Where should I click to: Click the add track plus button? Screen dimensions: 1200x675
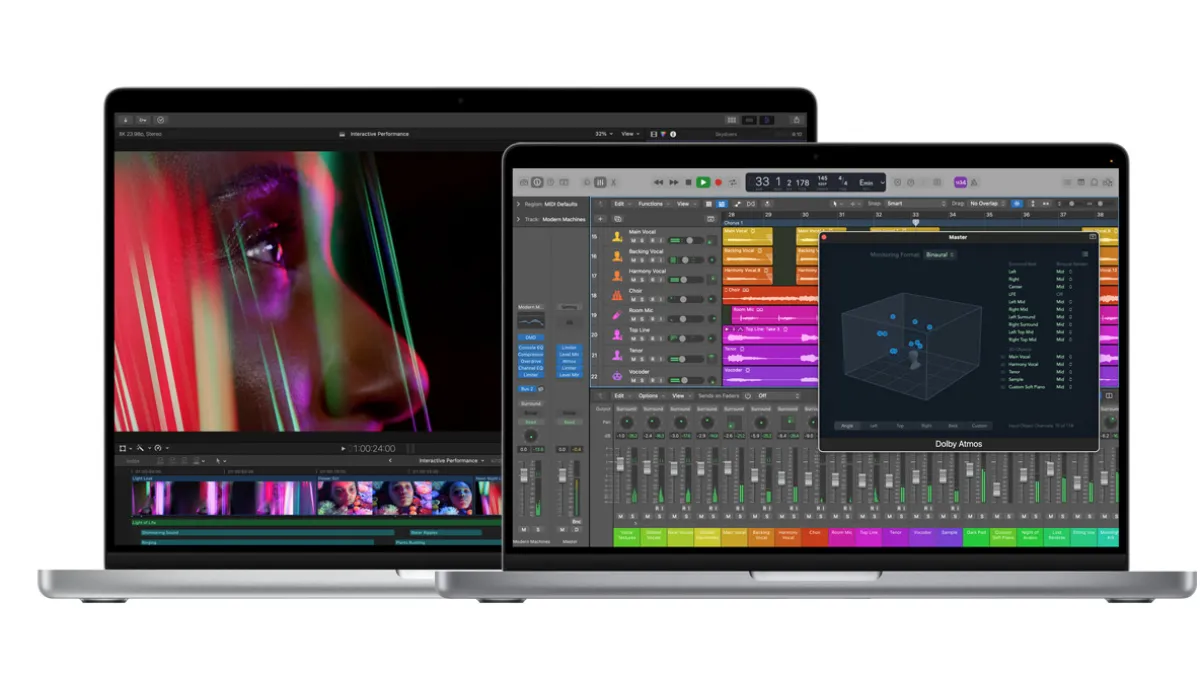pos(600,219)
